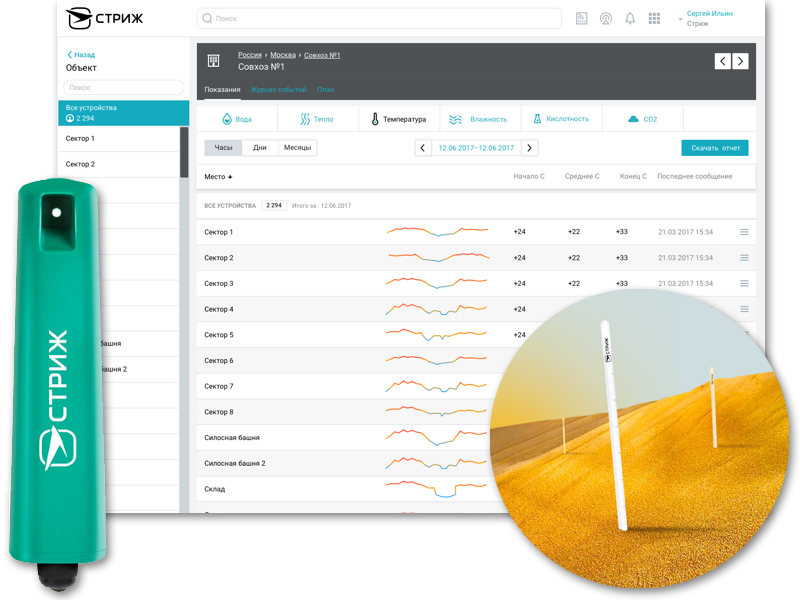The image size is (800, 600).
Task: Click Сектор 6 table row name
Action: click(219, 361)
